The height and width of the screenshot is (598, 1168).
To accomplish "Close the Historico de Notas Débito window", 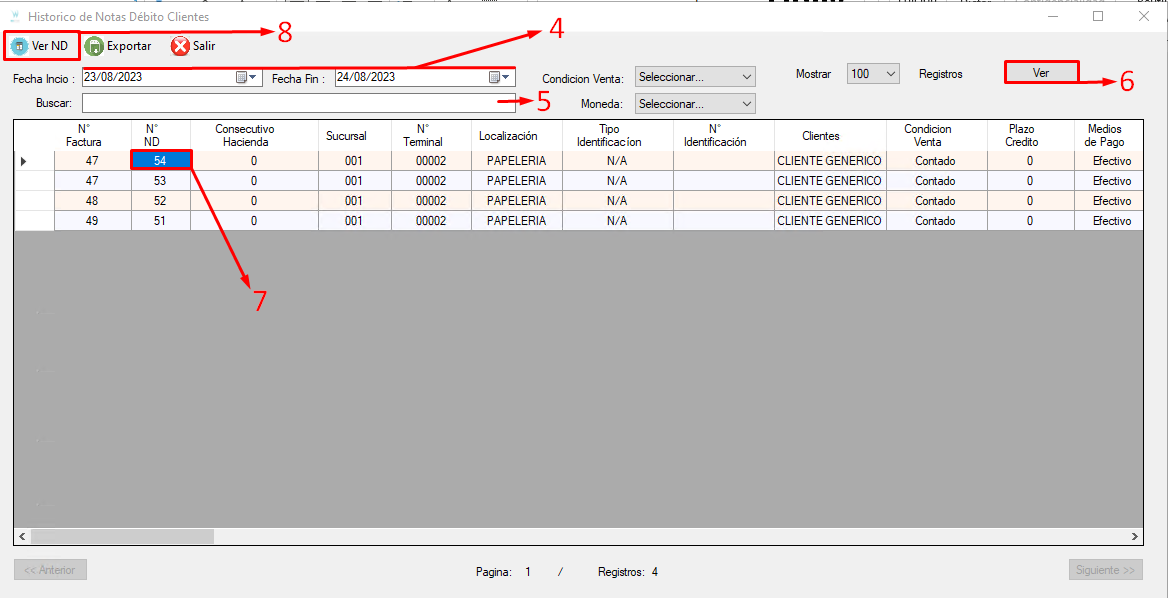I will (x=1143, y=16).
